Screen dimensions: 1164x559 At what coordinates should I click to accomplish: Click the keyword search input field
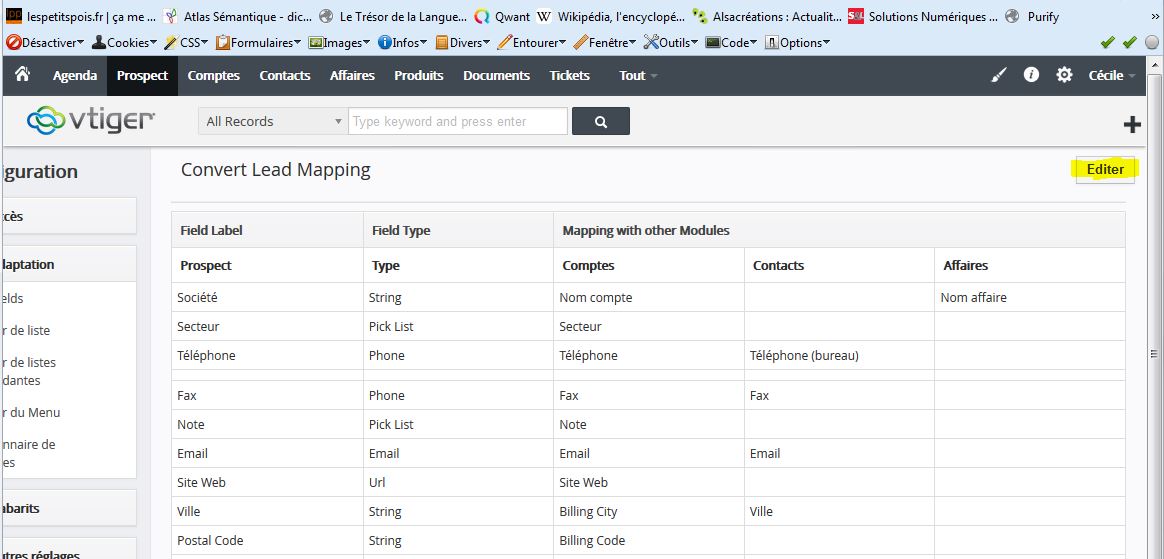(458, 121)
